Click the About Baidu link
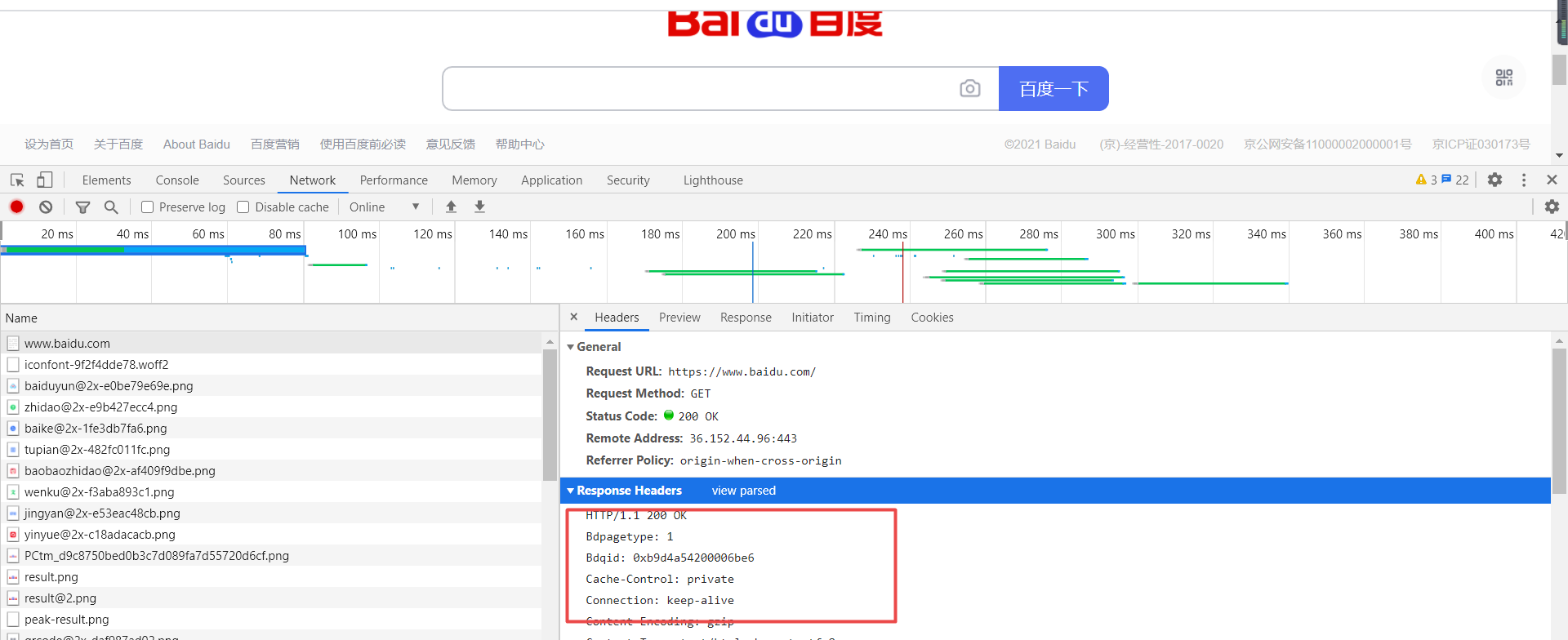Screen dimensions: 1568x640 pos(197,144)
